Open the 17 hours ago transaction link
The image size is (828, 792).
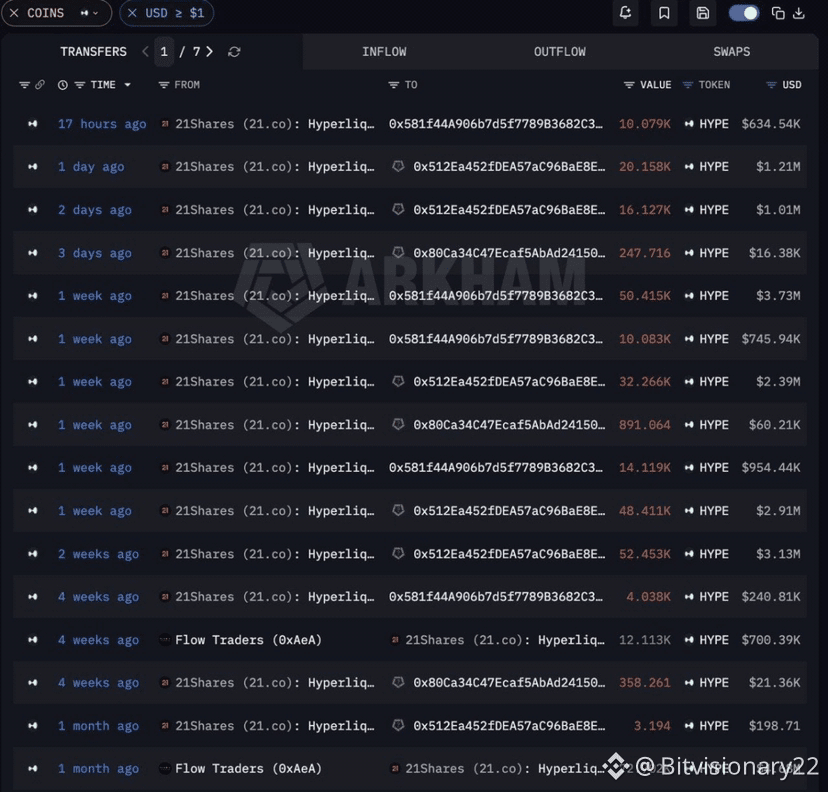(x=102, y=124)
